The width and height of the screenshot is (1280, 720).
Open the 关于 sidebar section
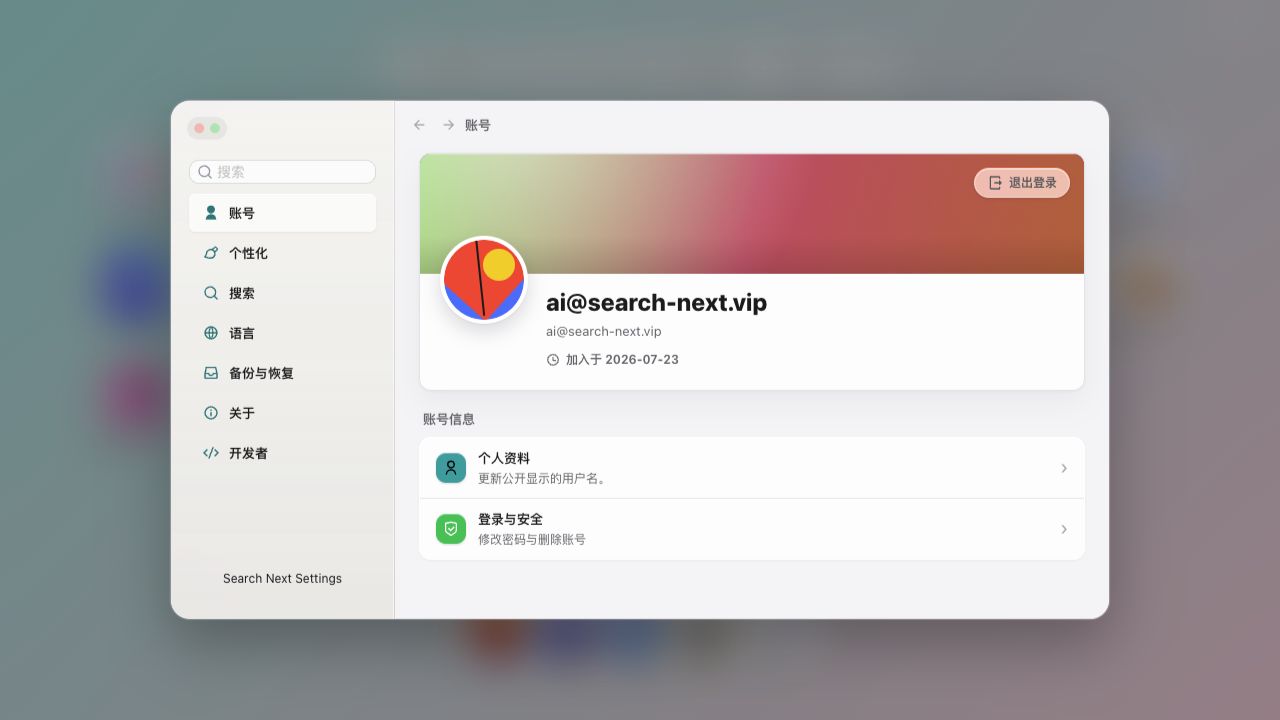[282, 413]
